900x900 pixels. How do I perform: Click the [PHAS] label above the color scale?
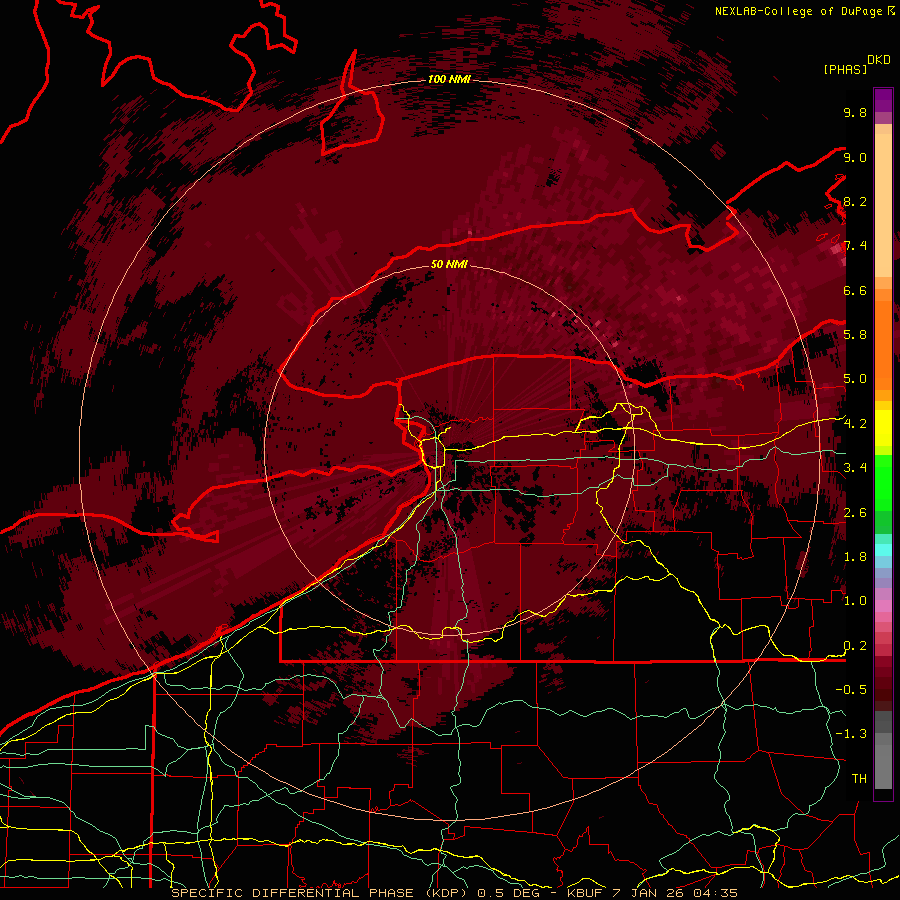point(845,69)
